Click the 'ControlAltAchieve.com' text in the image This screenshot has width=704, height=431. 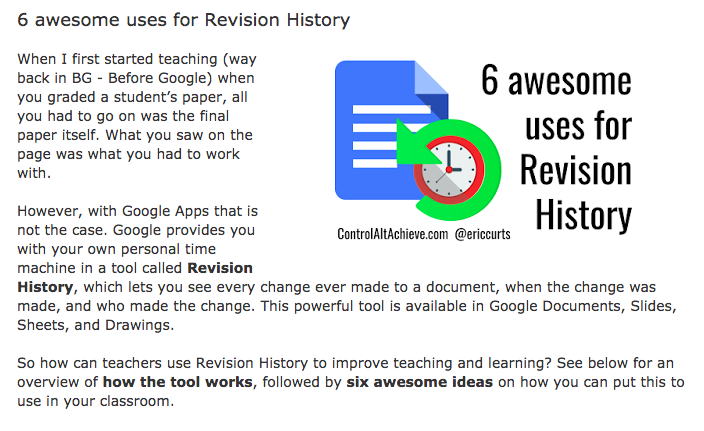tap(392, 234)
